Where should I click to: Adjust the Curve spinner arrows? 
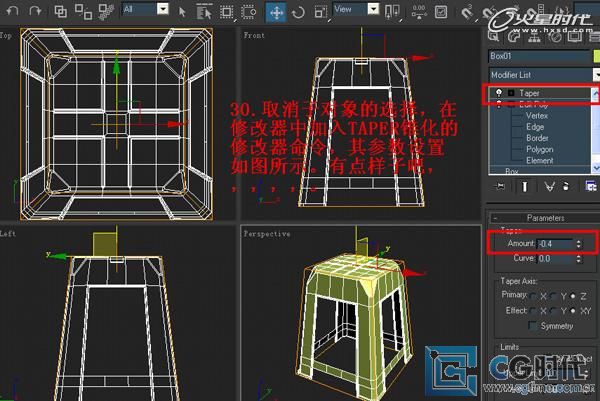[x=579, y=259]
